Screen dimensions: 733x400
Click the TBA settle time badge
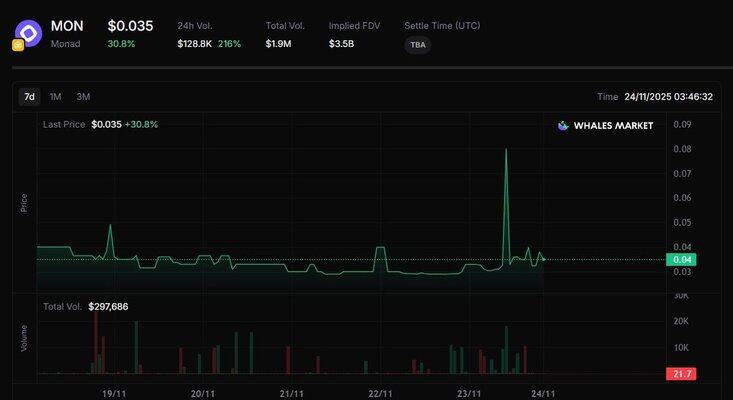[x=418, y=45]
